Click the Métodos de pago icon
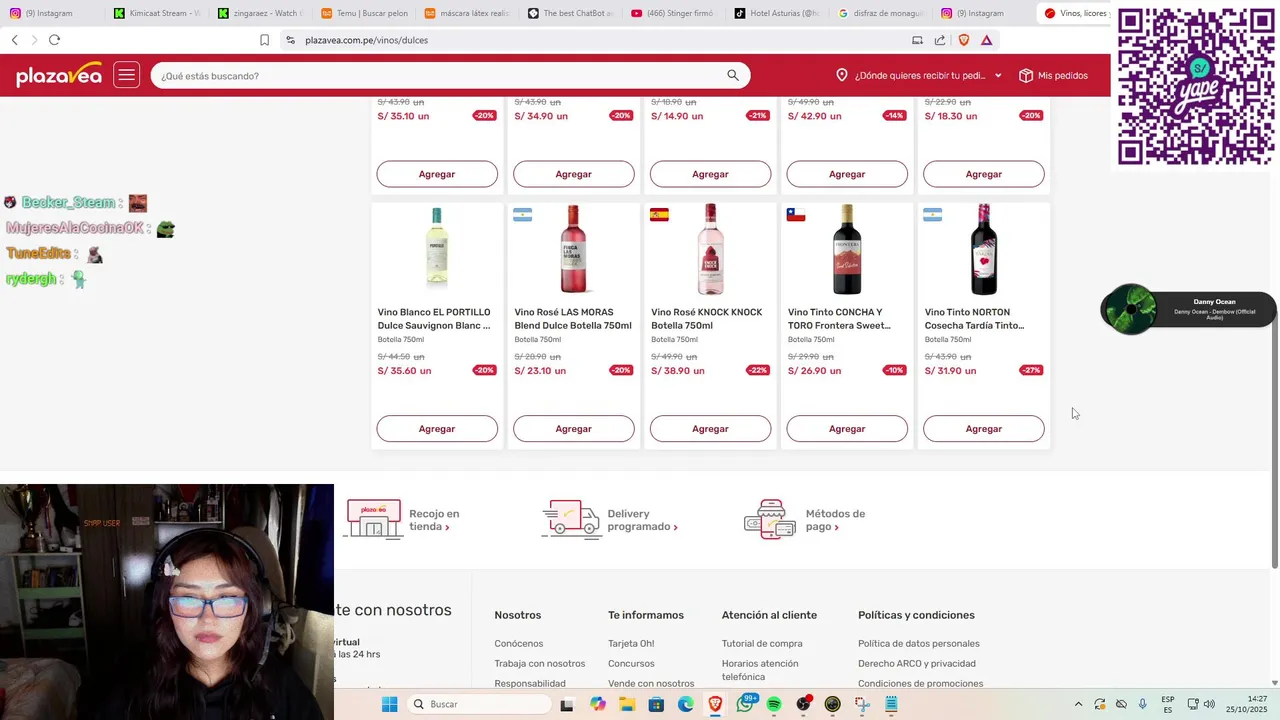1280x720 pixels. coord(770,520)
